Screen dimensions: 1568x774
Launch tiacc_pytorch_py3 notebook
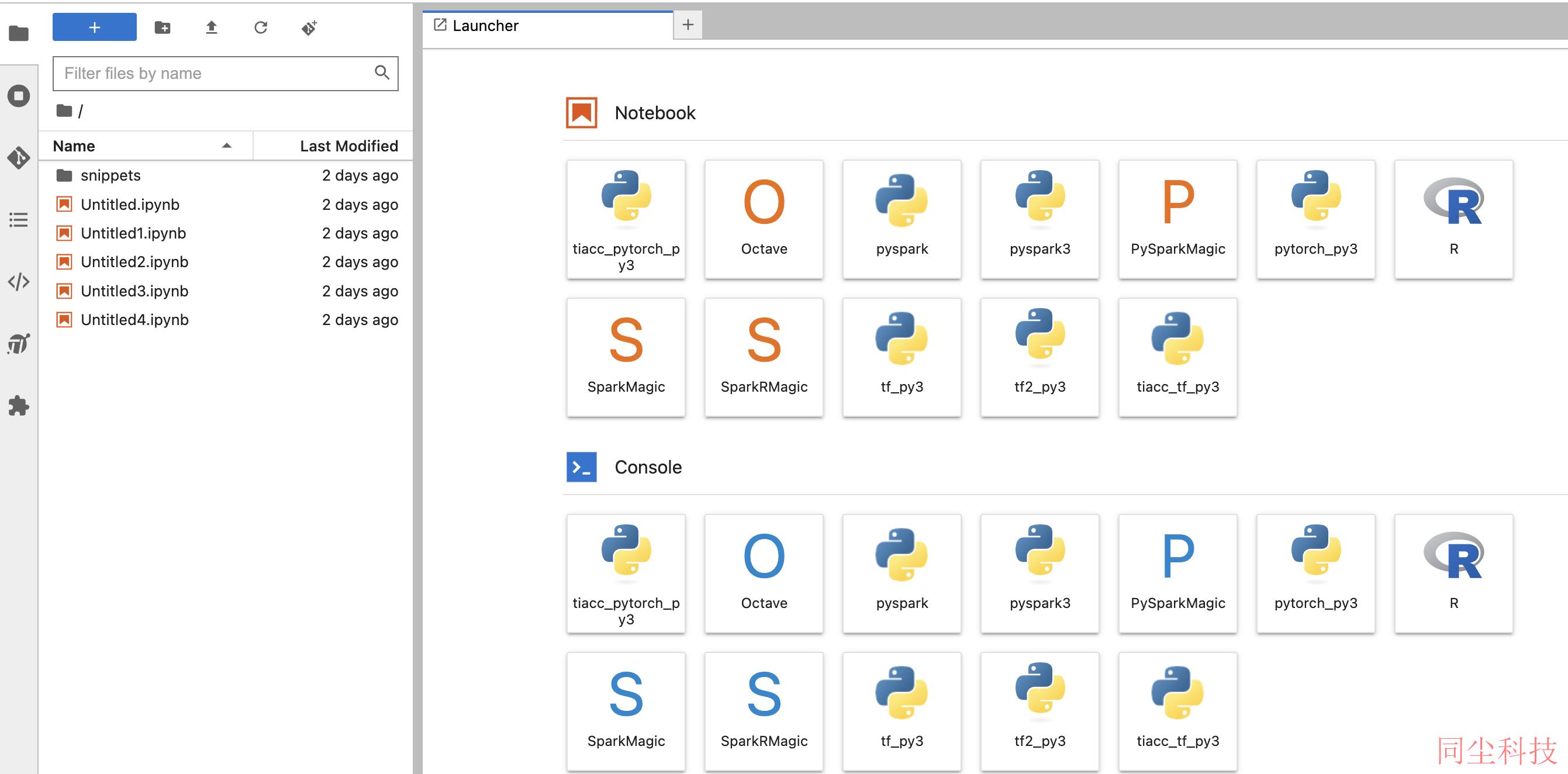(626, 220)
